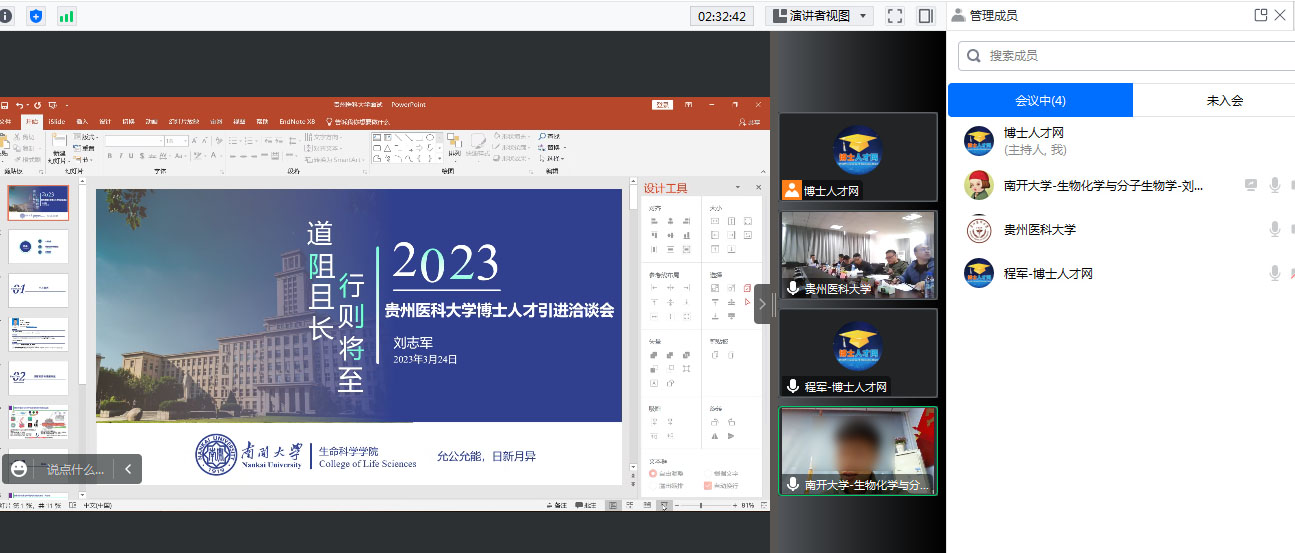
Task: Switch to the 会议中(4) tab
Action: pyautogui.click(x=1040, y=100)
